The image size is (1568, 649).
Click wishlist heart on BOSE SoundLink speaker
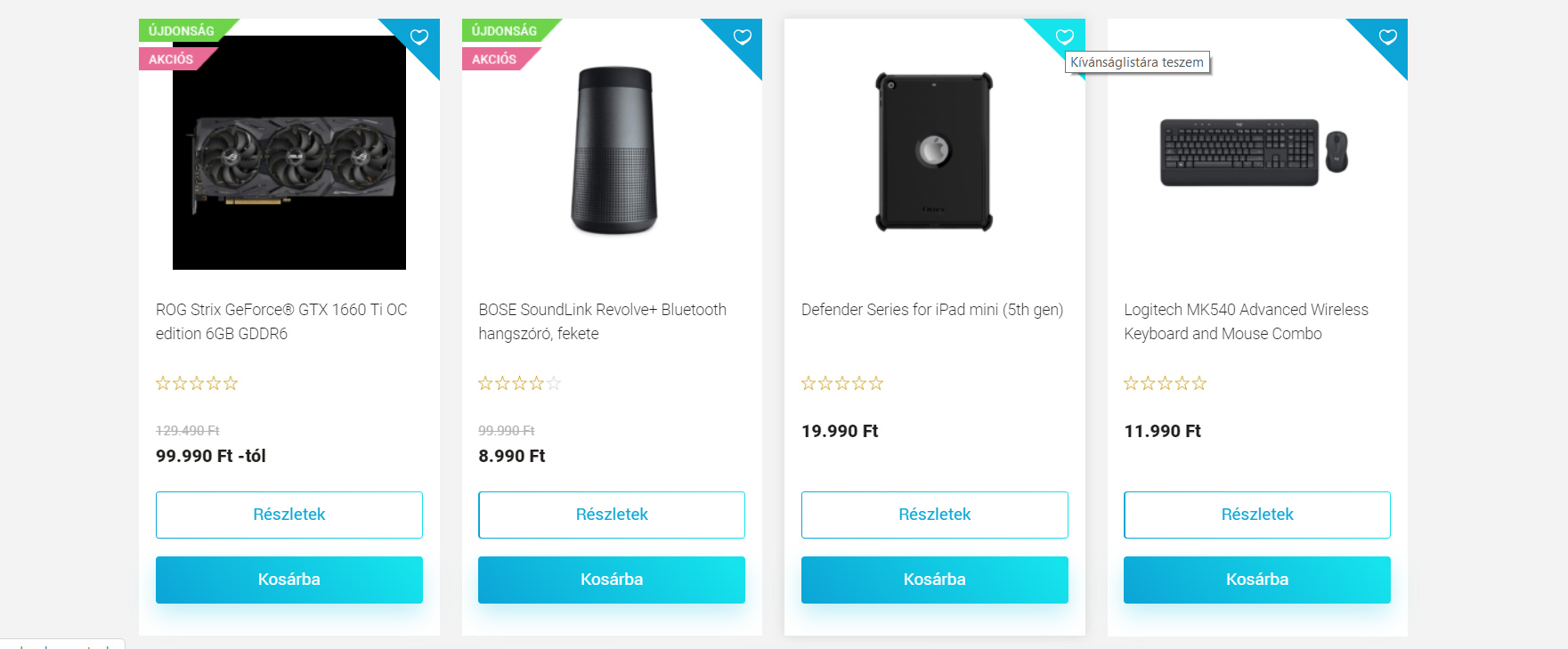point(743,37)
